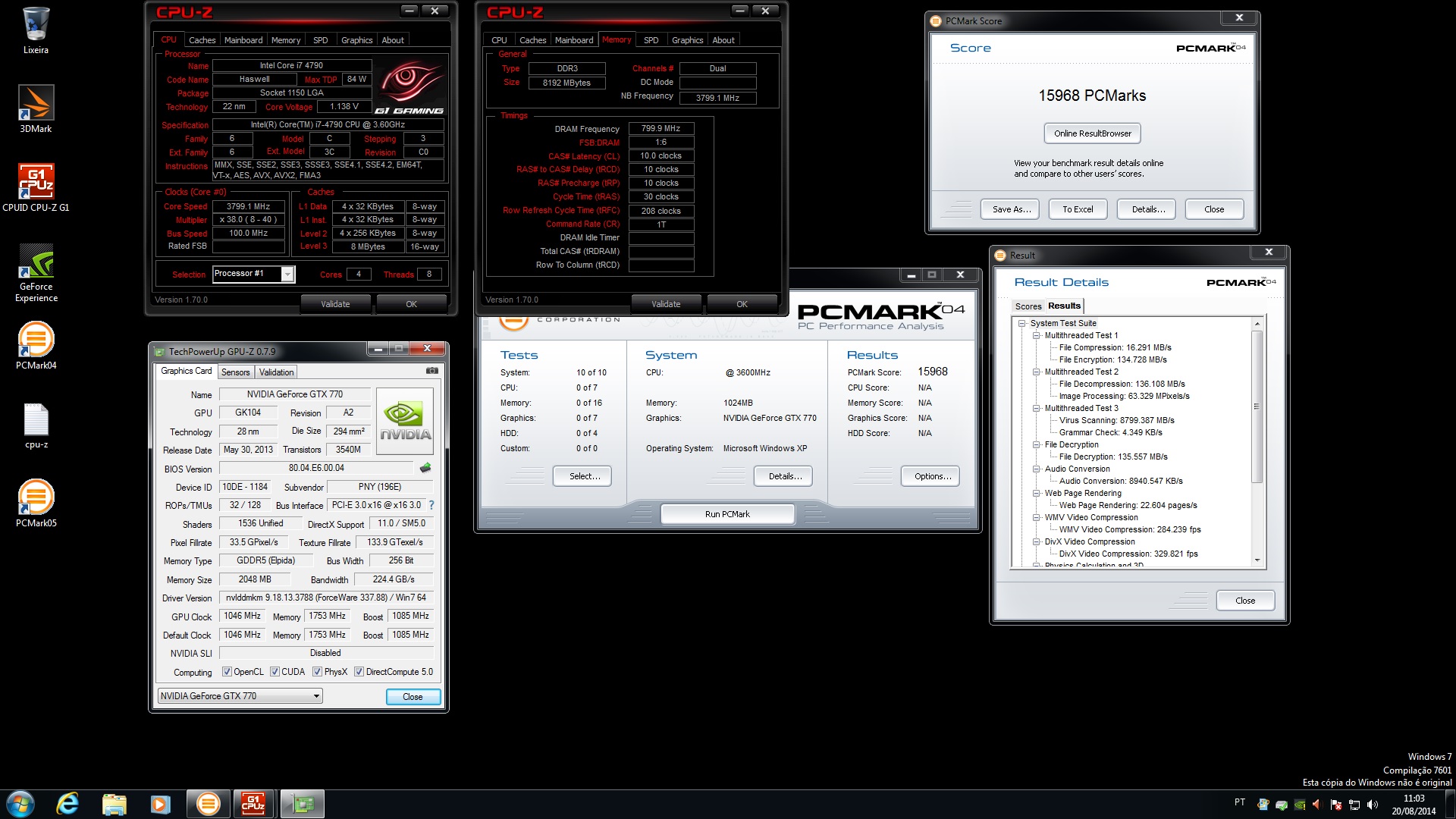This screenshot has width=1456, height=819.
Task: Switch to G1 CPU-Z taskbar button
Action: click(x=254, y=804)
